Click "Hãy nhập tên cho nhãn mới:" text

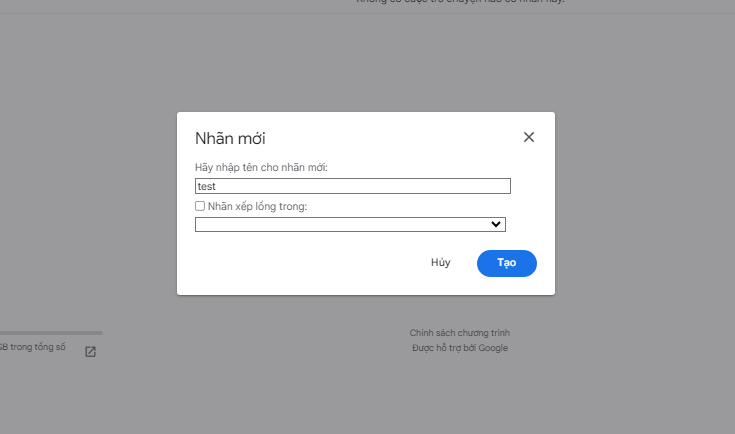click(x=262, y=167)
